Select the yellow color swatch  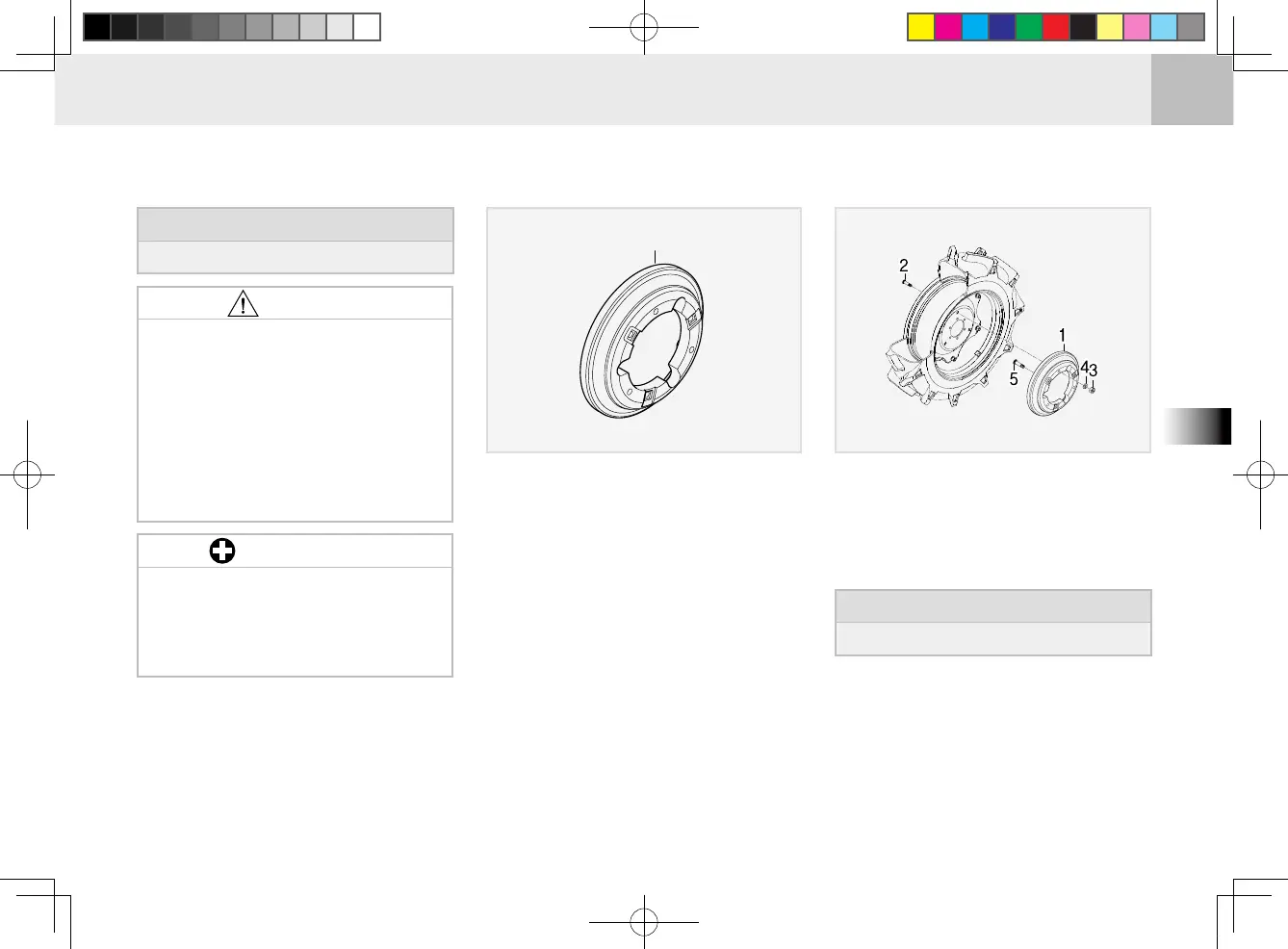coord(921,27)
